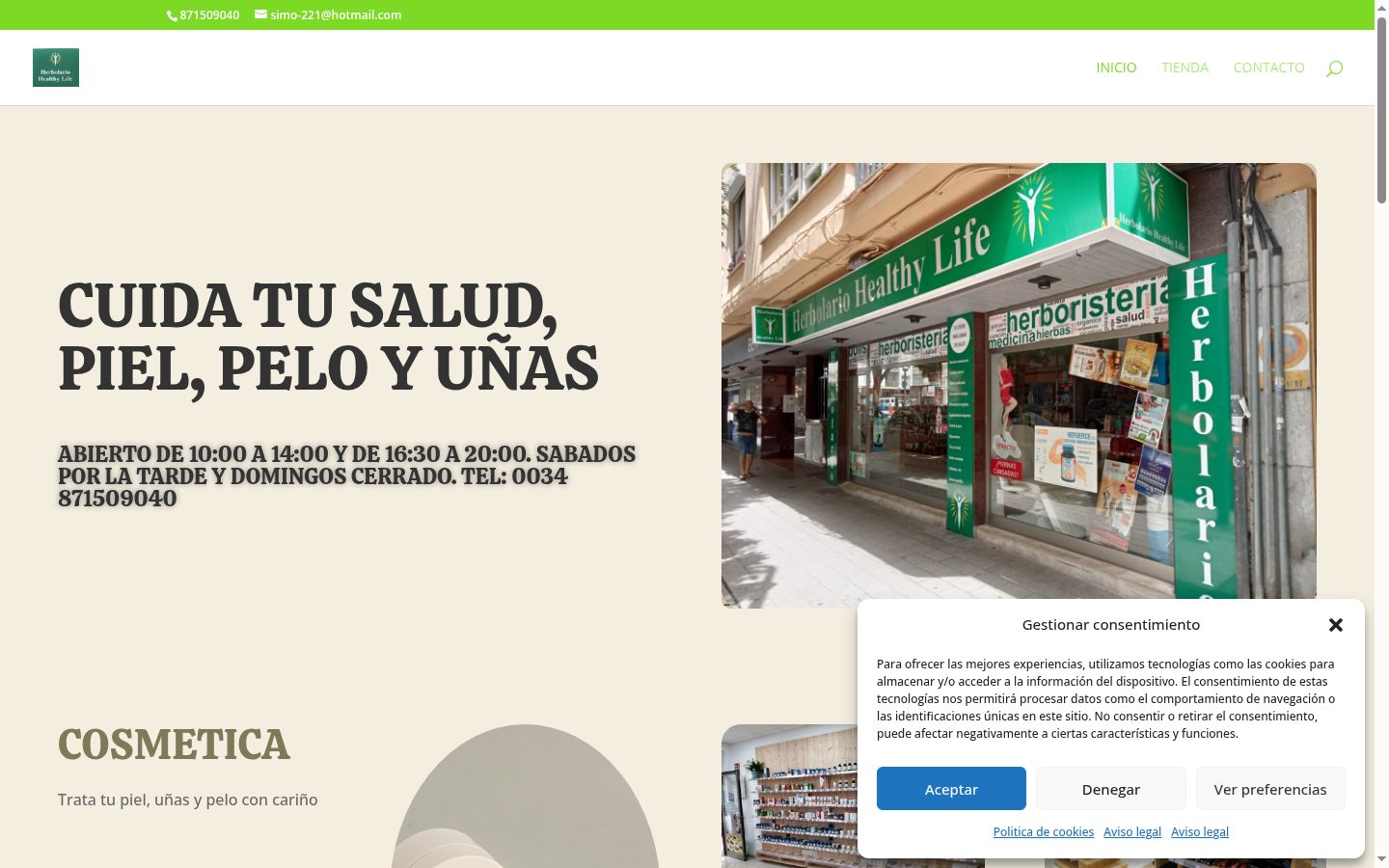Click the "COSMETICA" section heading
Viewport: 1389px width, 868px height.
(x=174, y=745)
